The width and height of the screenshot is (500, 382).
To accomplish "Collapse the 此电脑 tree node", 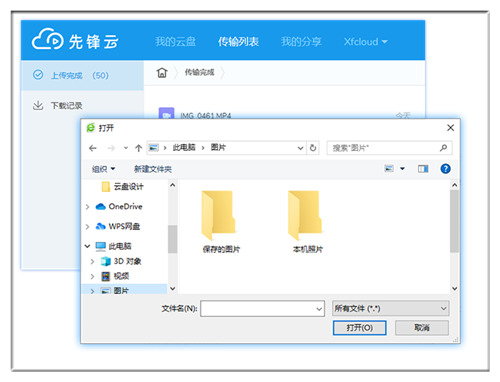I will (87, 246).
